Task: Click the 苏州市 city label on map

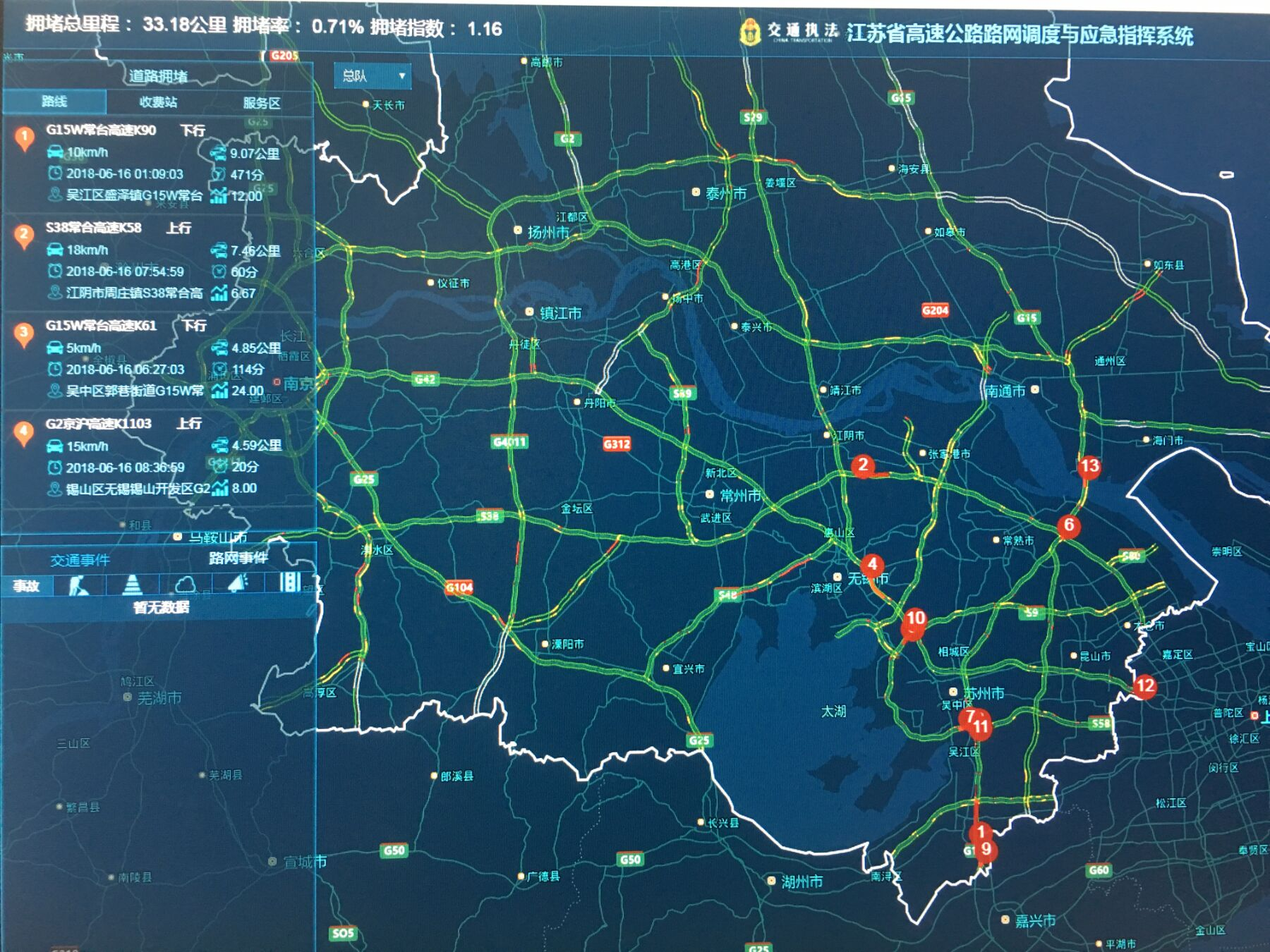Action: (x=984, y=693)
